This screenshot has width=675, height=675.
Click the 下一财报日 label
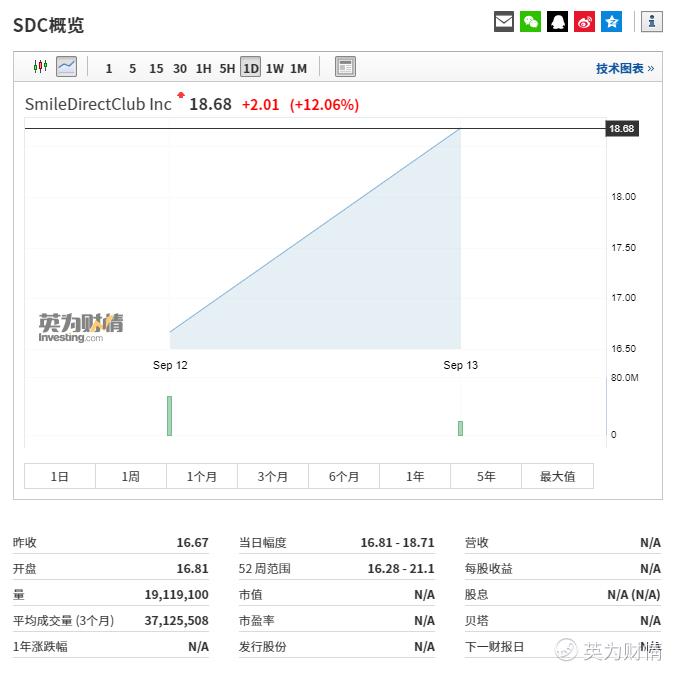(x=494, y=646)
